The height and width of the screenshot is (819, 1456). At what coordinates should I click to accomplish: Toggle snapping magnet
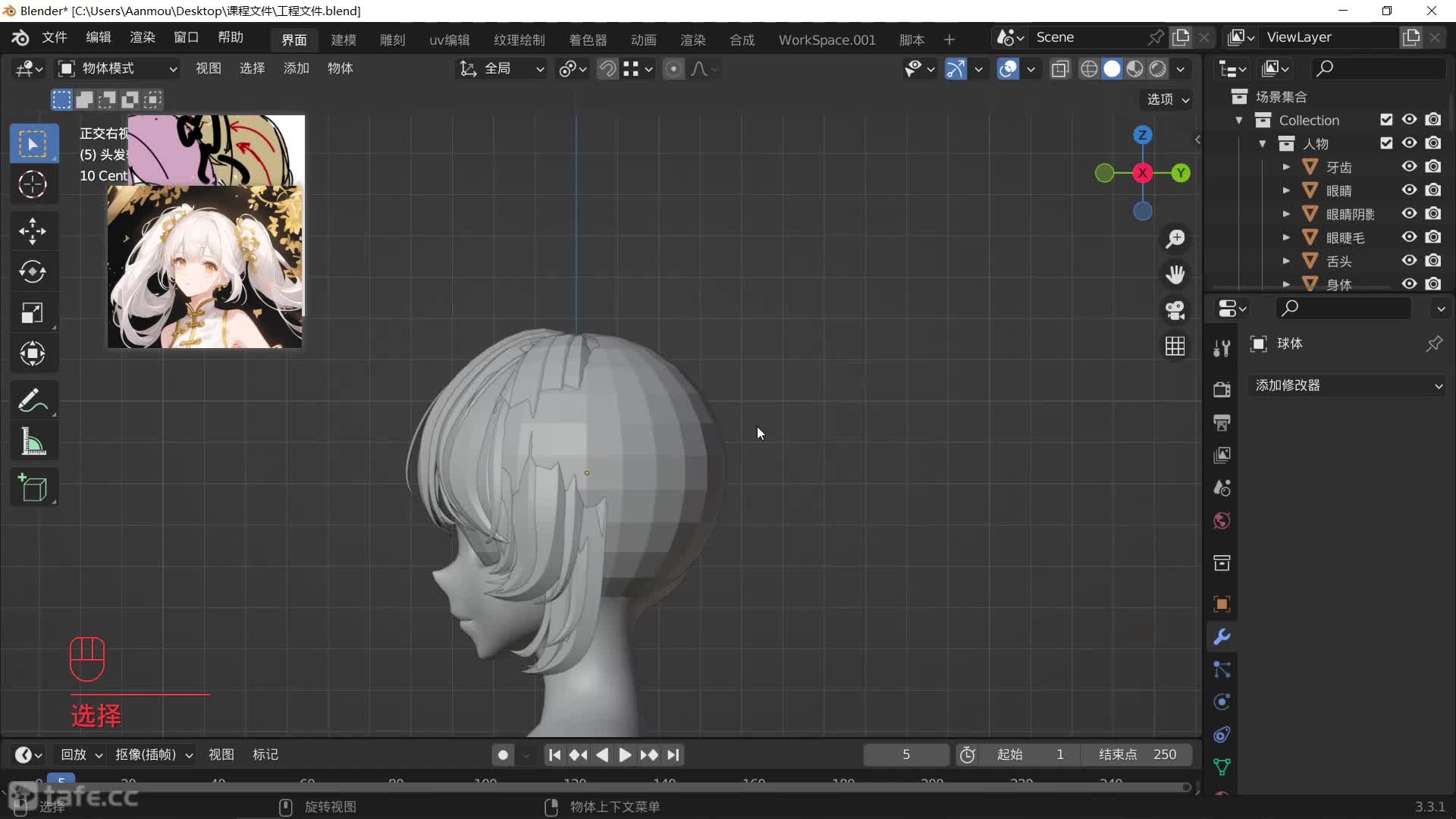[x=607, y=69]
